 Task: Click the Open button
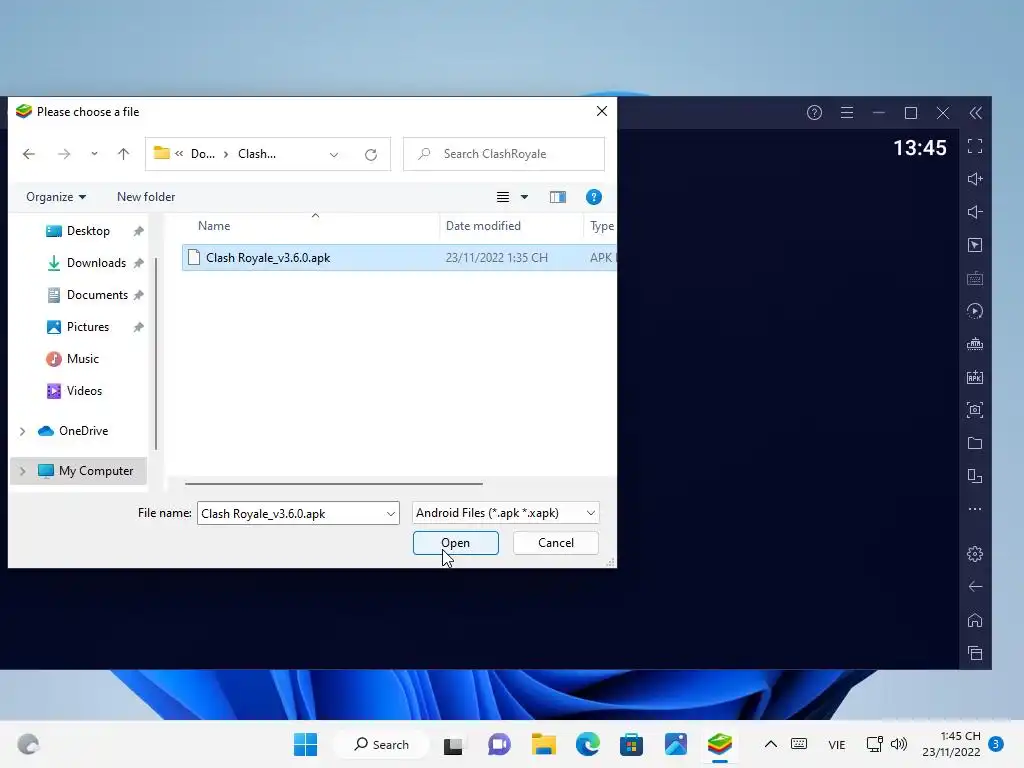[455, 543]
